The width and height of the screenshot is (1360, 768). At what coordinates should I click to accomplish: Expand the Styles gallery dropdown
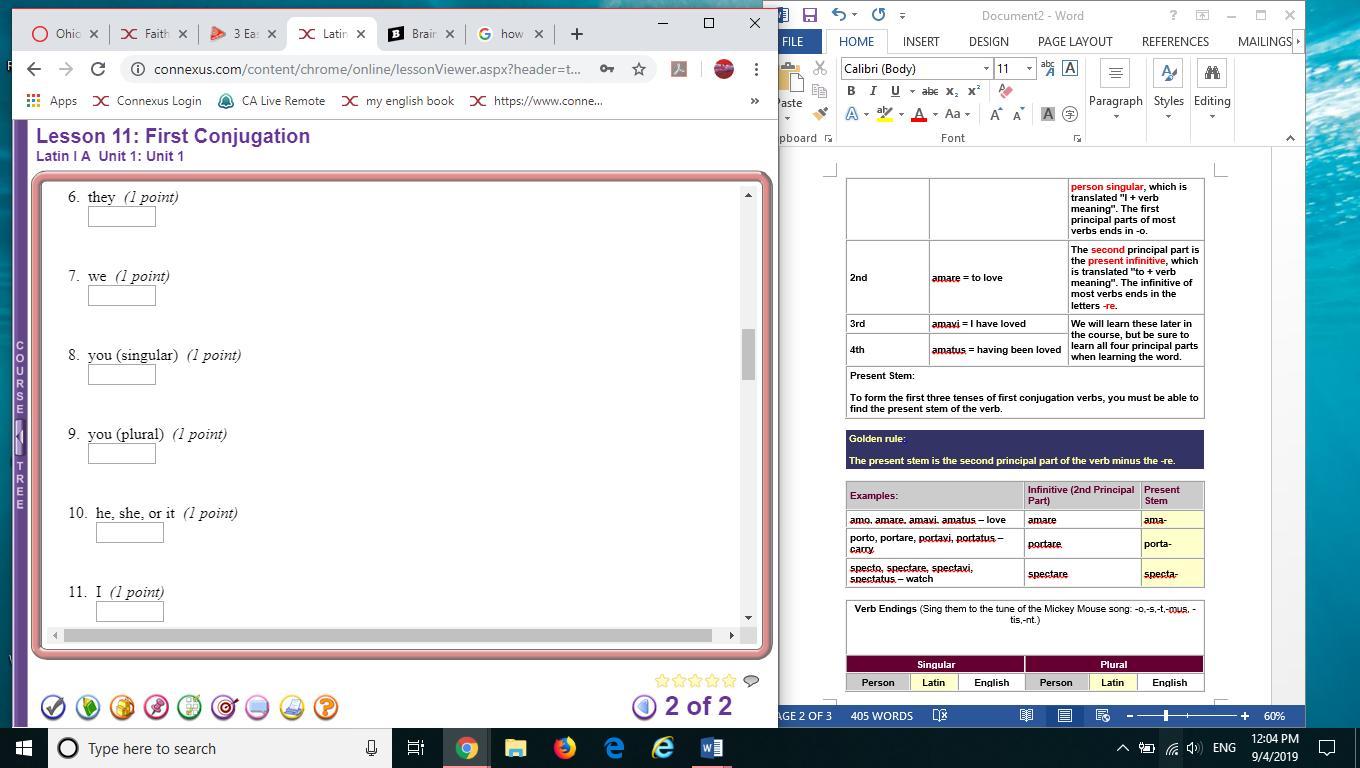coord(1168,116)
